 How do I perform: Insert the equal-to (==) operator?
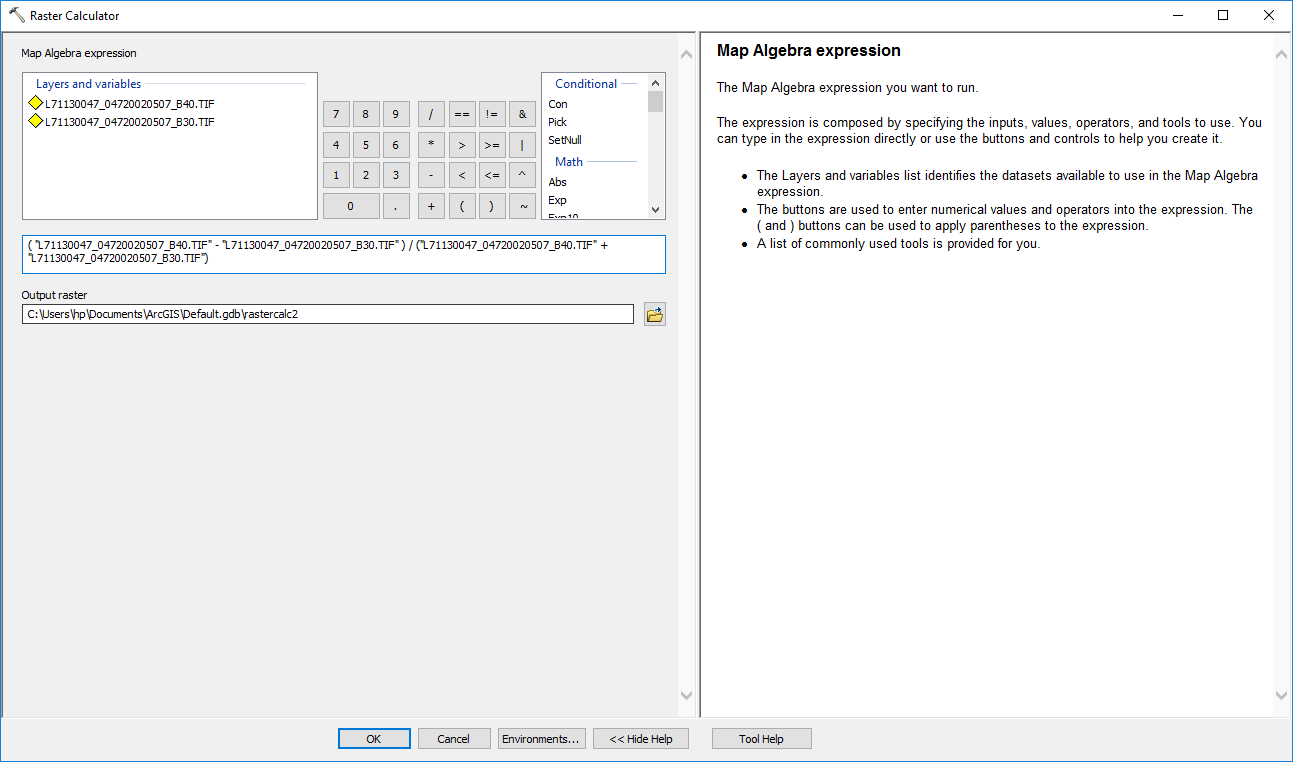[x=461, y=114]
